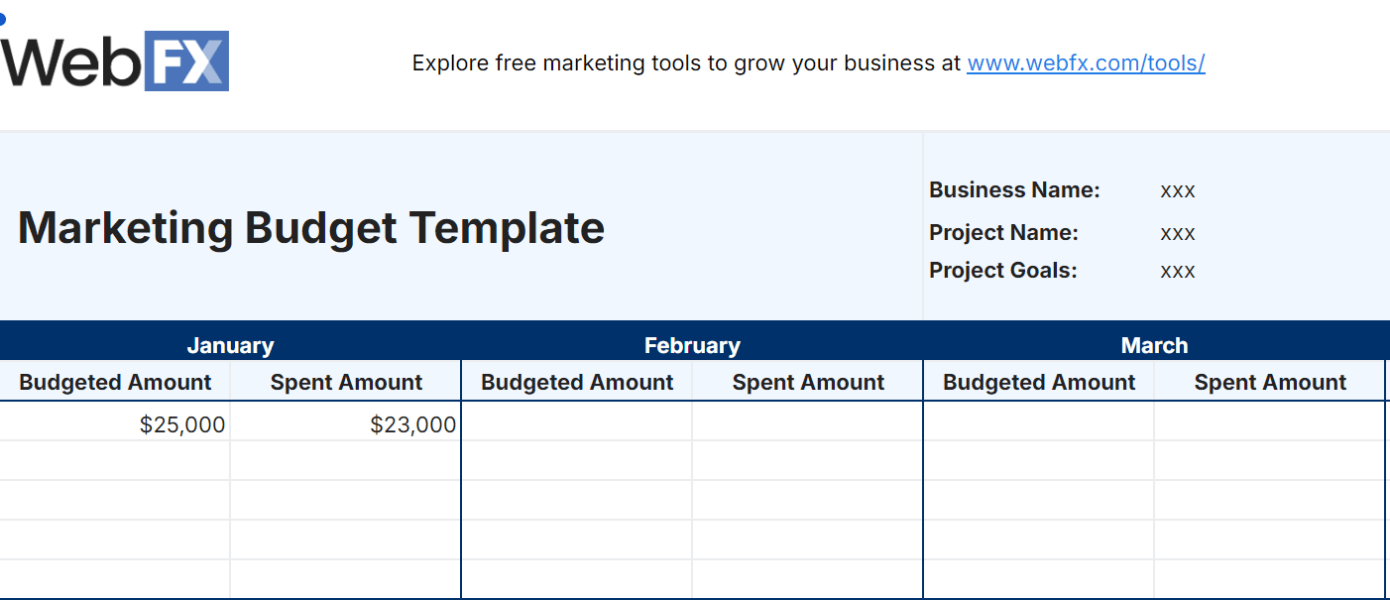1390x600 pixels.
Task: Click the empty Spent Amount cell under March
Action: pos(1269,423)
